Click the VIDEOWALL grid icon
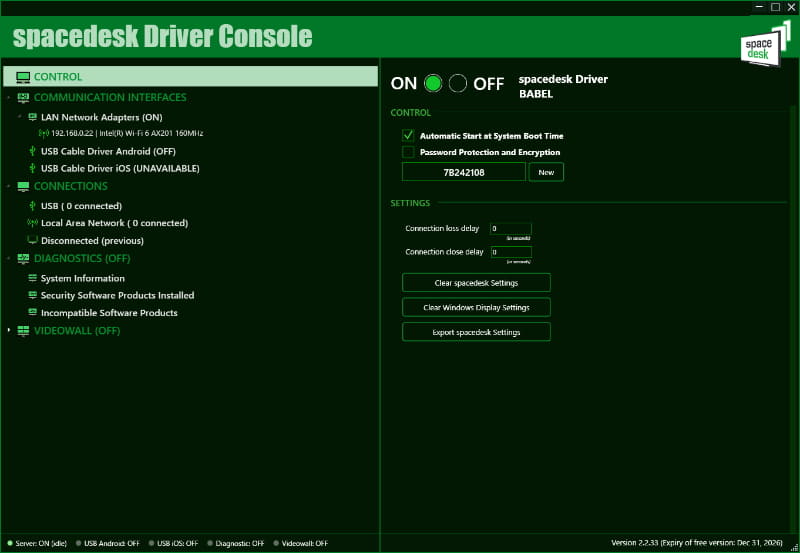Viewport: 800px width, 553px height. pos(23,331)
